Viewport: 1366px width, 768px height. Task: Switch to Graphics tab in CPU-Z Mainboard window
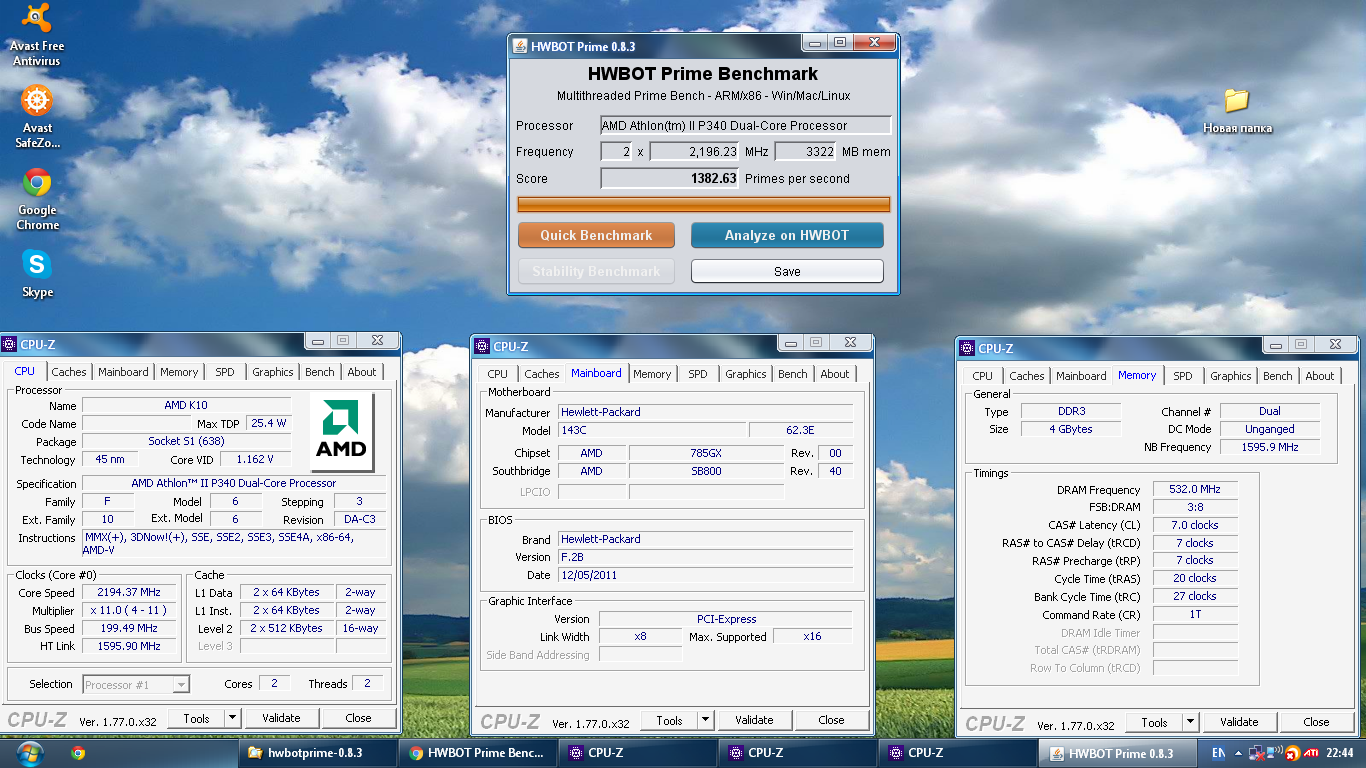[x=746, y=374]
